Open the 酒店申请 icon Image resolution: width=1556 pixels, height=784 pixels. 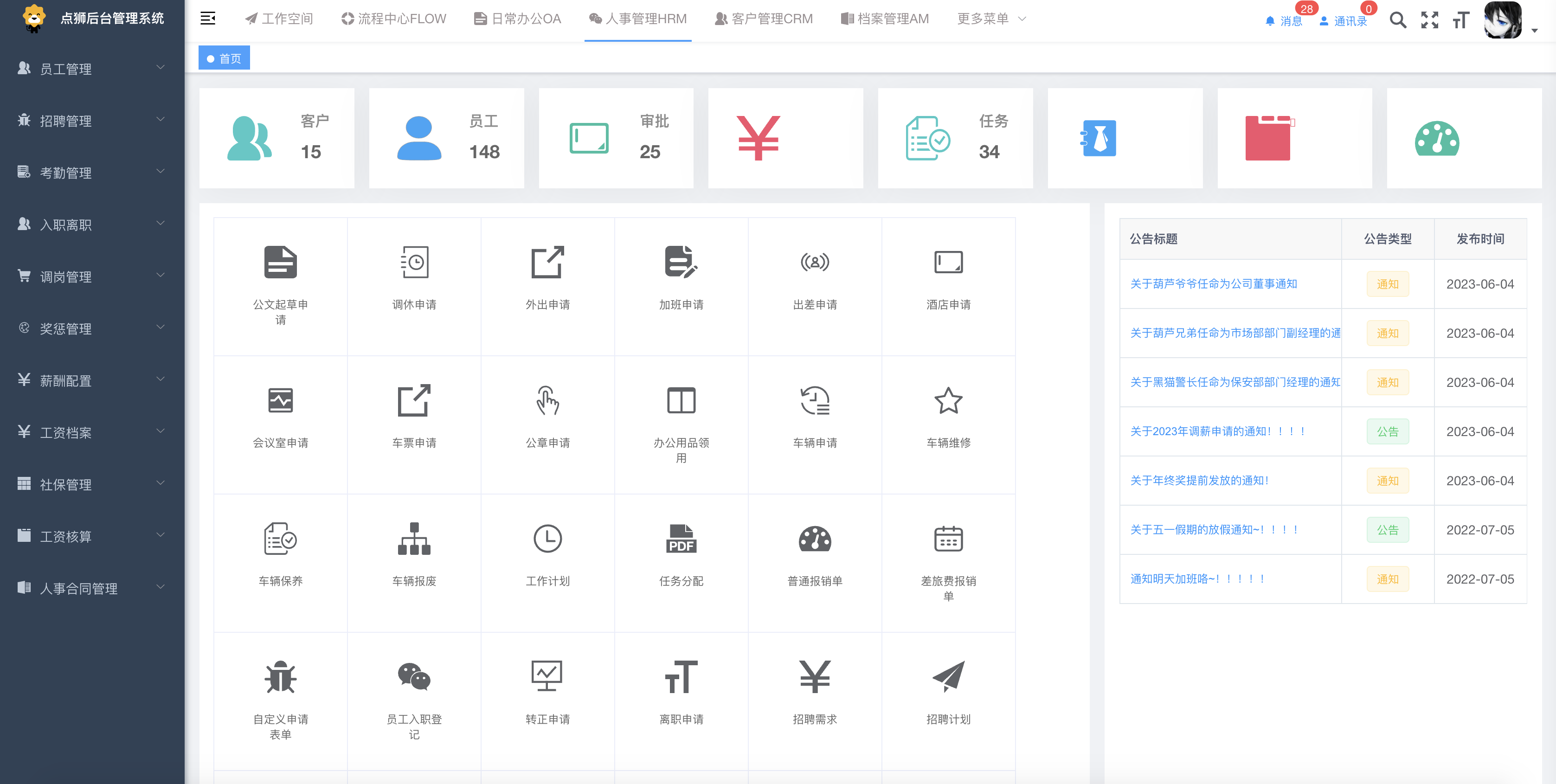(948, 262)
